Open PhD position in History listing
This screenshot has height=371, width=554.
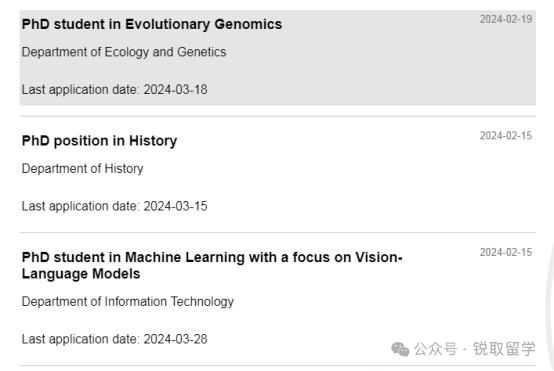[x=99, y=141]
